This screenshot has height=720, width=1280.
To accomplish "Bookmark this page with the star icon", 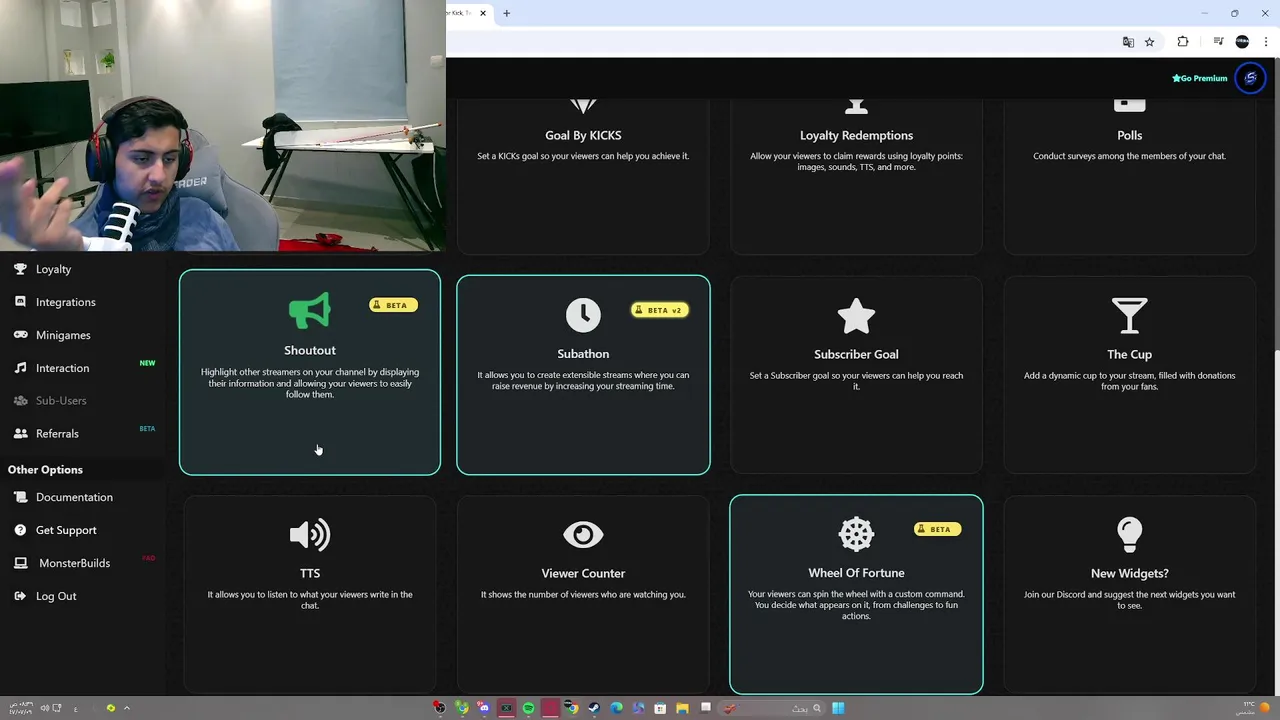I will pos(1150,42).
